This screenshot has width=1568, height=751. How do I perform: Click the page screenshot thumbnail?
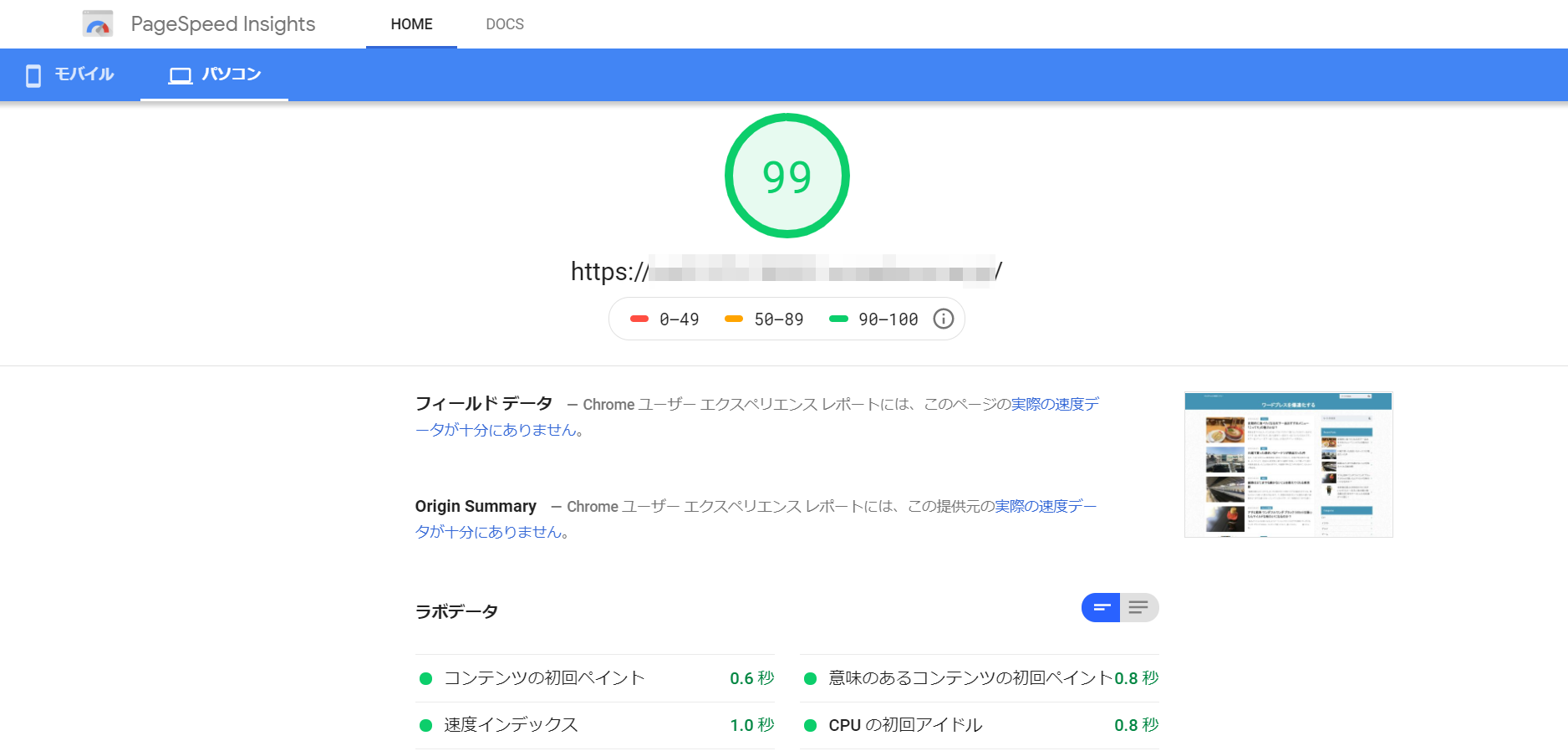tap(1288, 464)
